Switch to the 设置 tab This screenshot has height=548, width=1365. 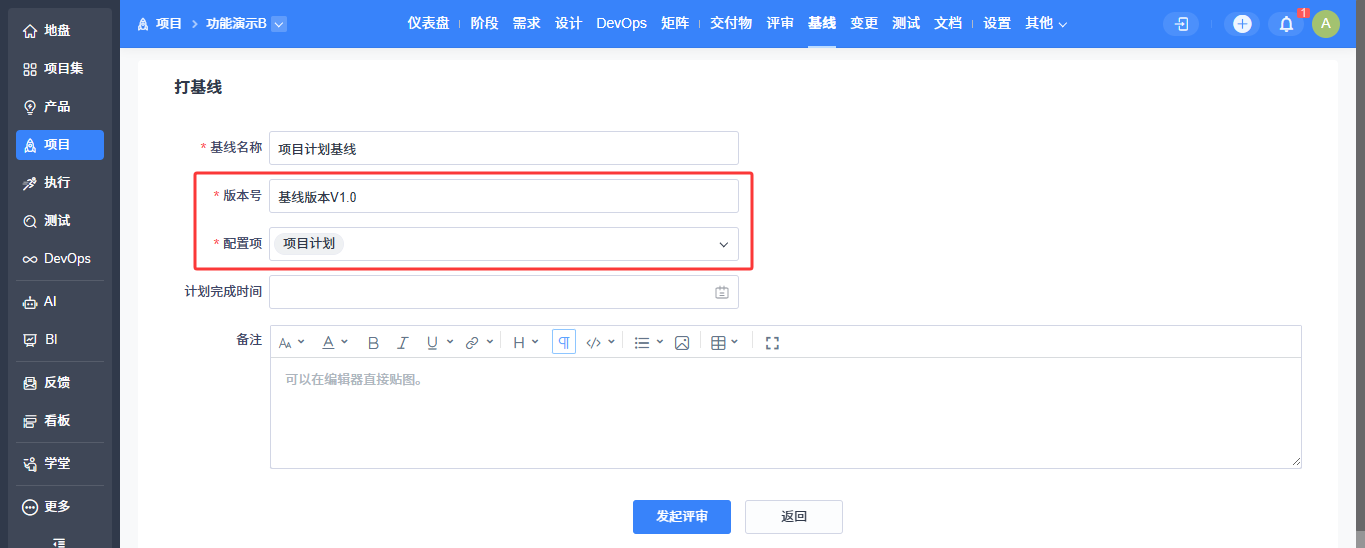tap(997, 23)
